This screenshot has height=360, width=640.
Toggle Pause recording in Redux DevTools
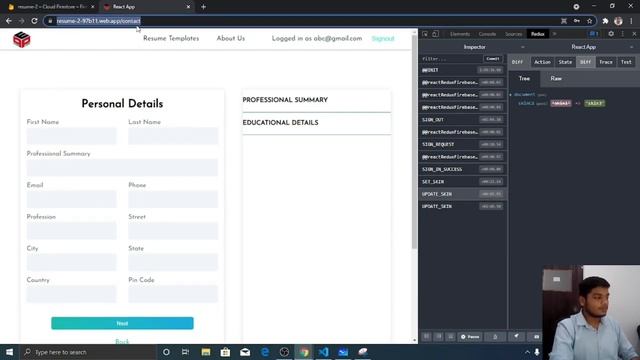[470, 337]
